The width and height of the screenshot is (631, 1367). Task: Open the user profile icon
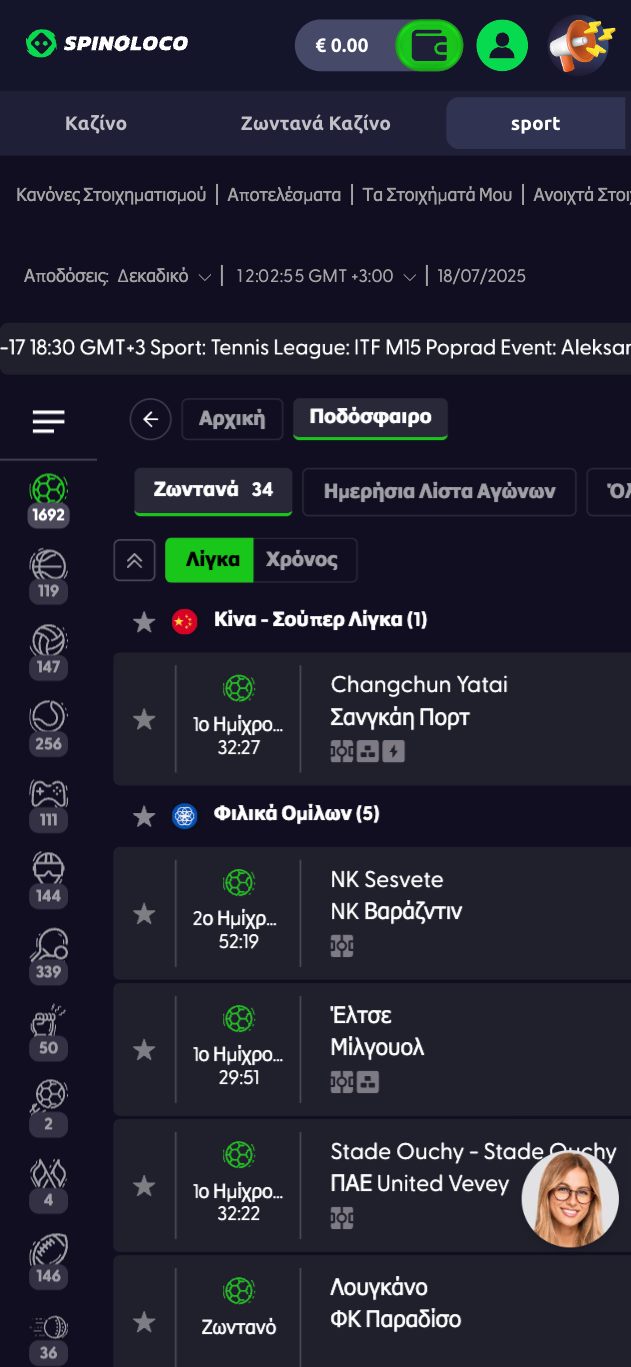[x=502, y=45]
